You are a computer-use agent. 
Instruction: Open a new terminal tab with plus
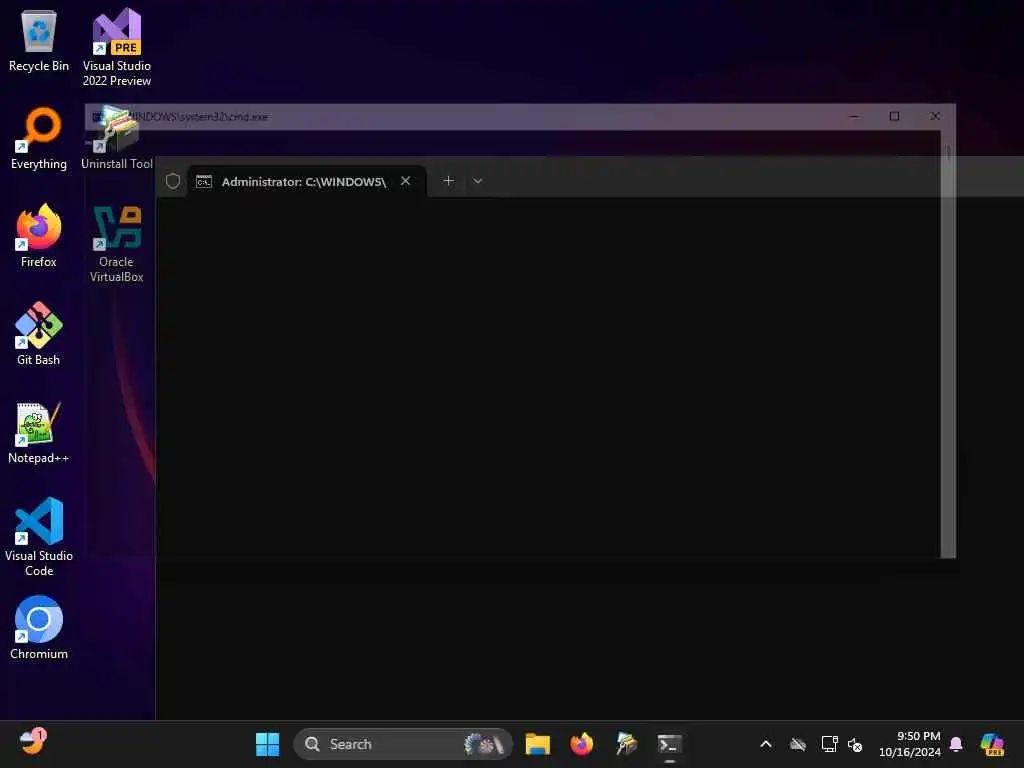449,181
